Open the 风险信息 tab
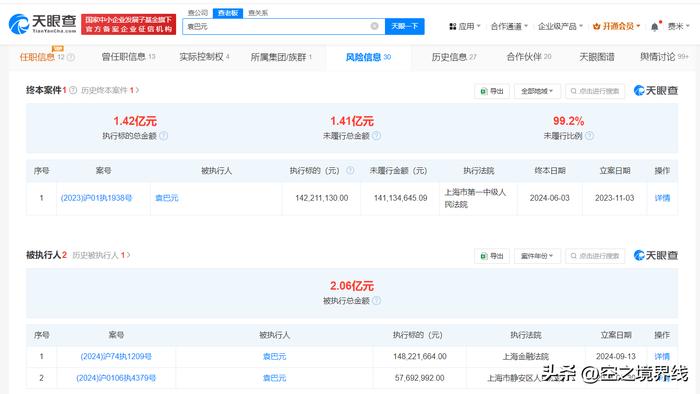700x394 pixels. [368, 57]
